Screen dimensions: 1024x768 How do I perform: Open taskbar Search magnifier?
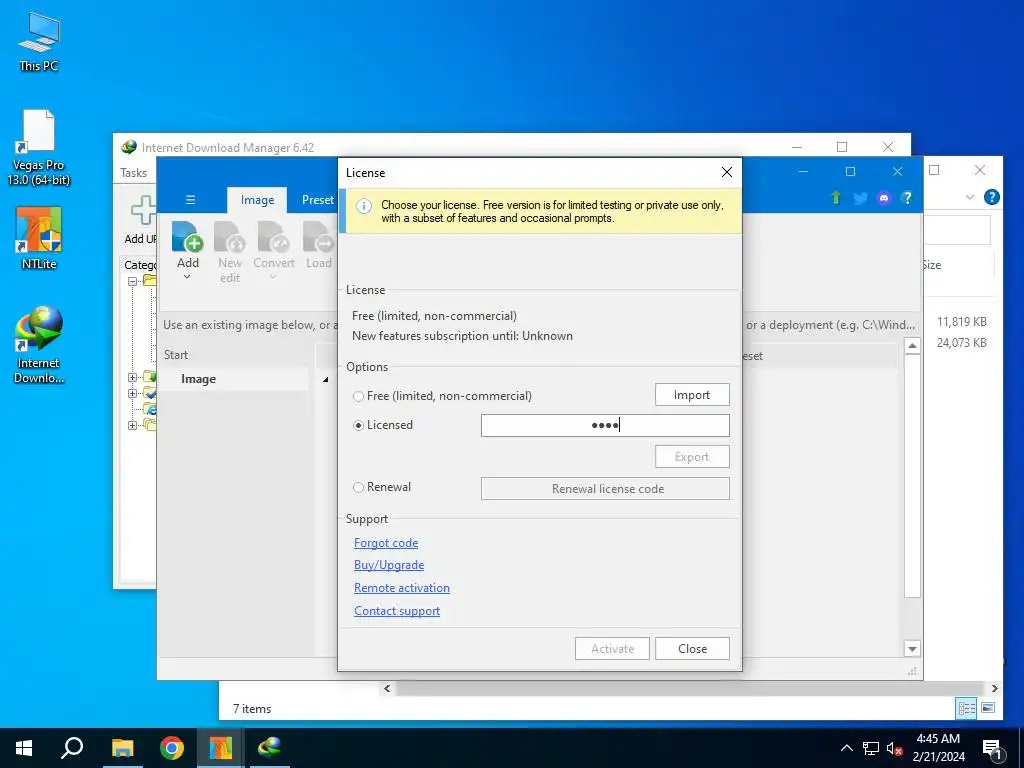pyautogui.click(x=72, y=748)
